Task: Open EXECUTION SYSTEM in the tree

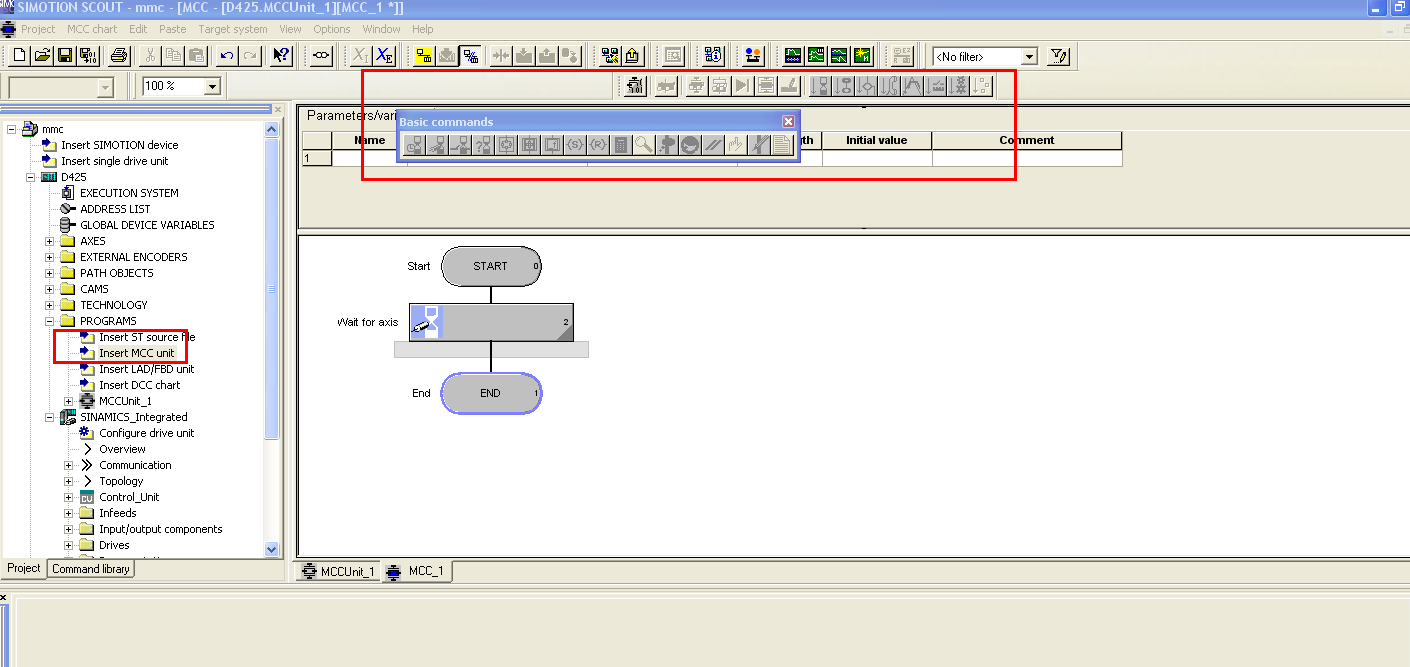Action: (129, 193)
